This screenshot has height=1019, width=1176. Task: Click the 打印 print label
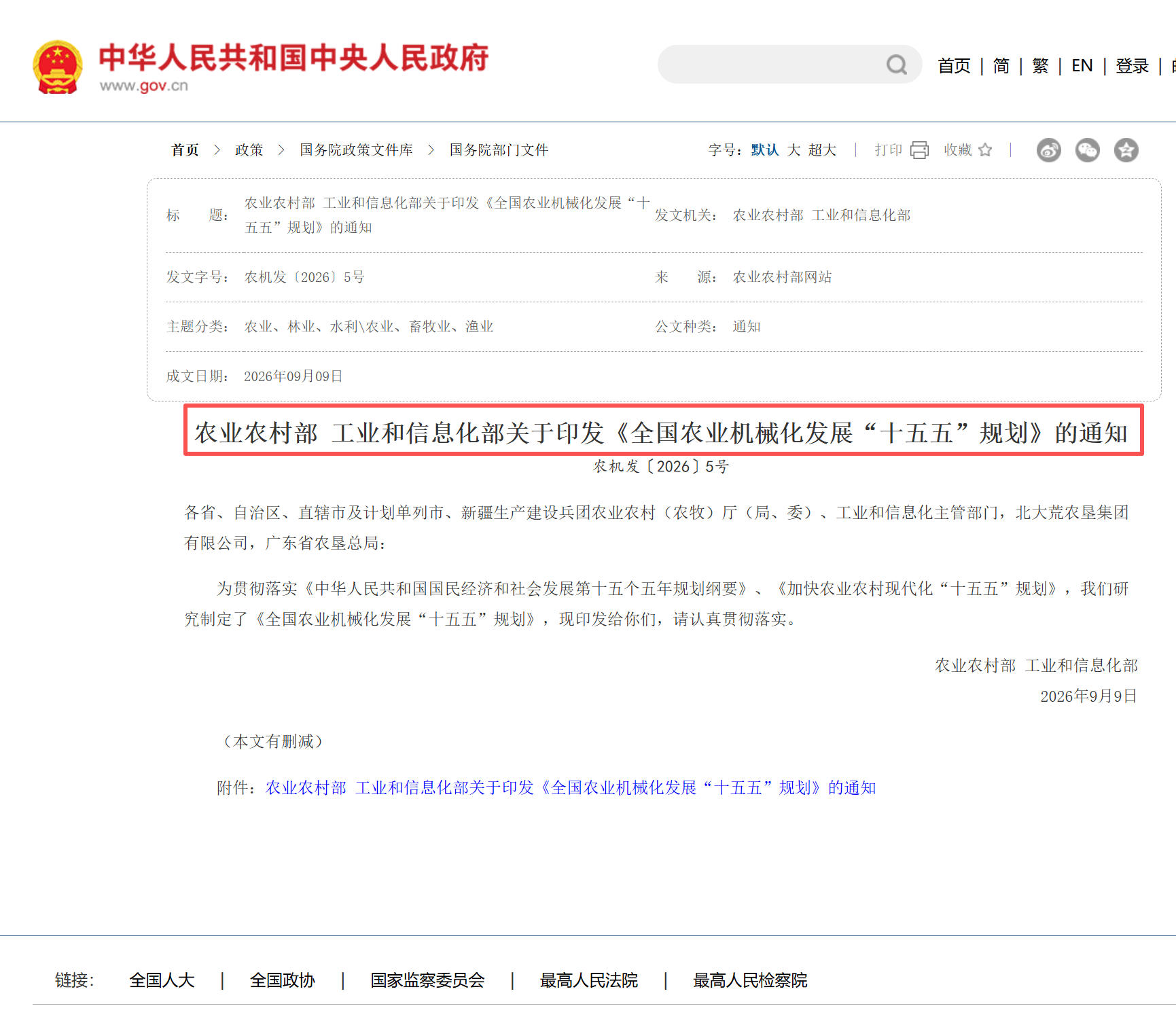(889, 150)
